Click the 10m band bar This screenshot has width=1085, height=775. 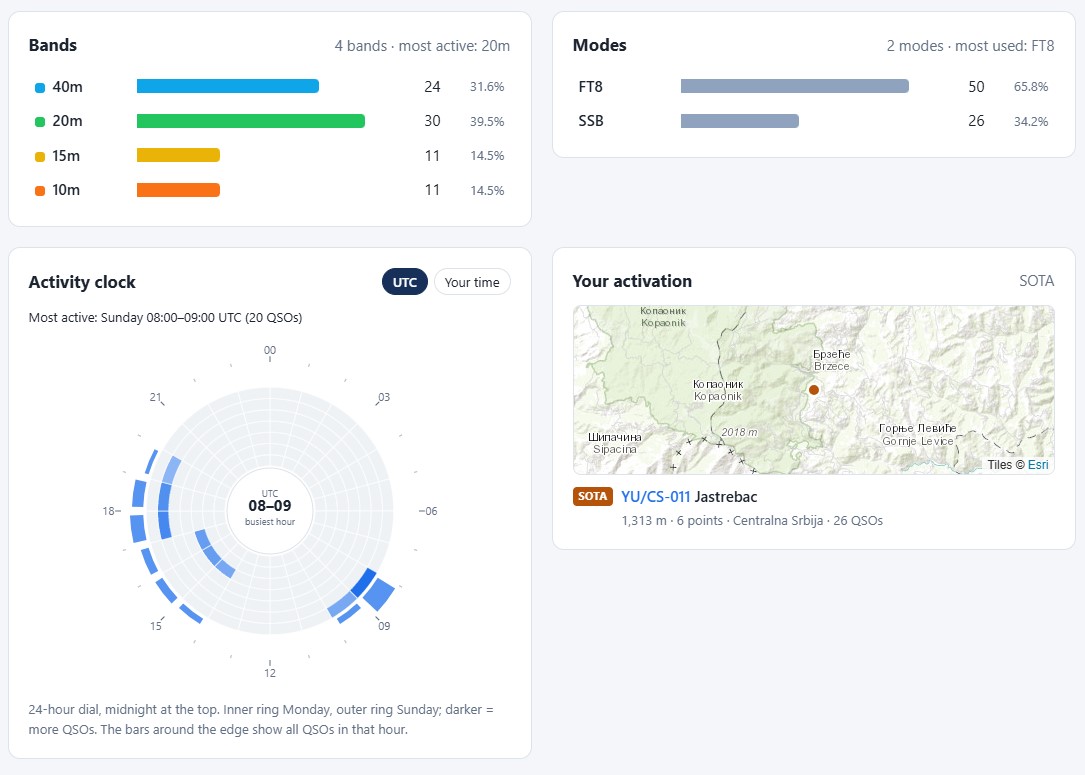click(179, 190)
